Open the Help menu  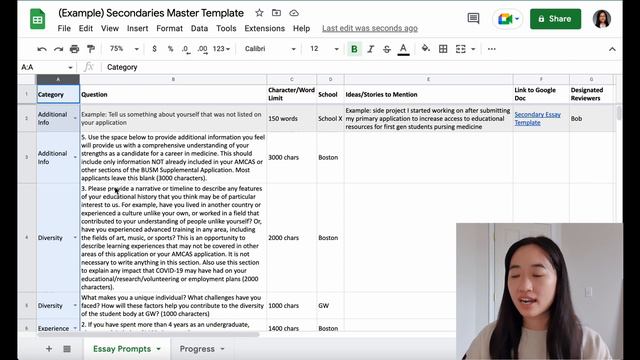pyautogui.click(x=301, y=28)
